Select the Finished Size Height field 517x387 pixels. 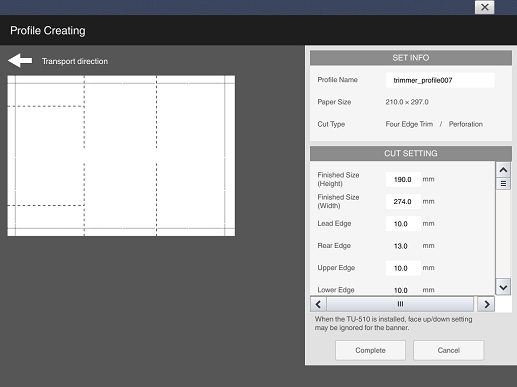pyautogui.click(x=403, y=179)
